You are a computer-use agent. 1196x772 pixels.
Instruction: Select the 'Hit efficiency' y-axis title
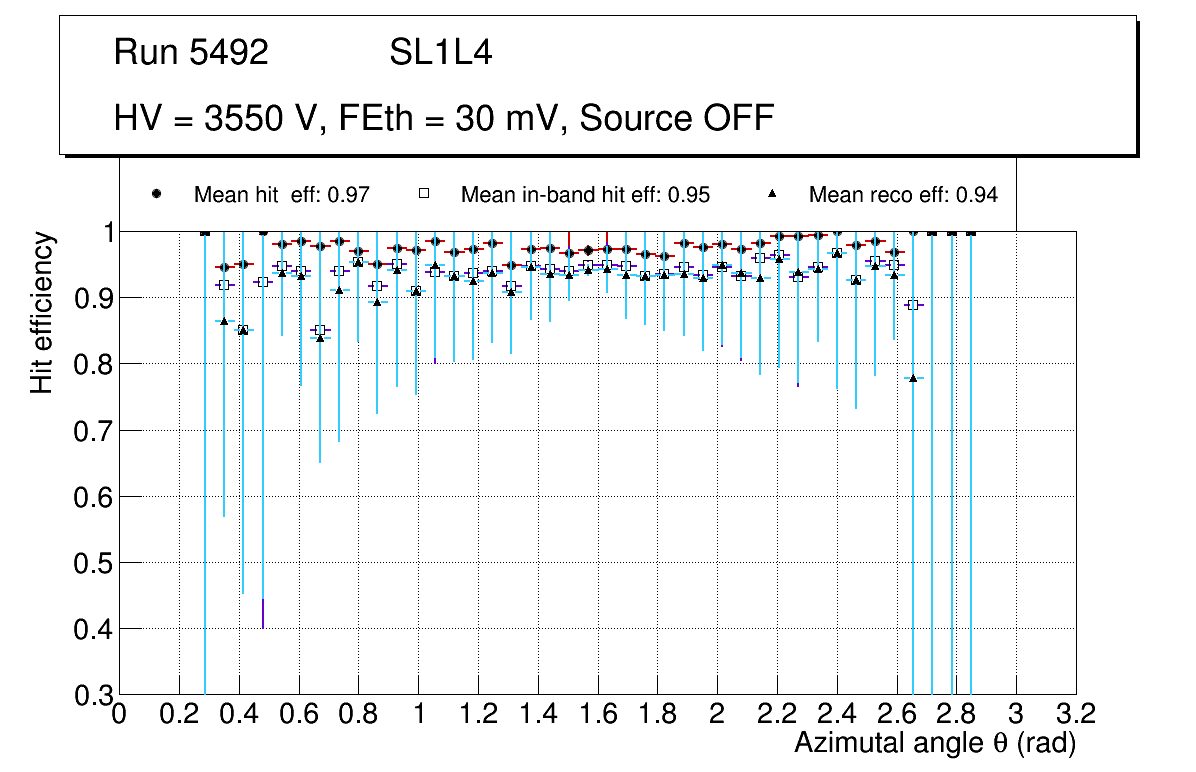click(42, 312)
